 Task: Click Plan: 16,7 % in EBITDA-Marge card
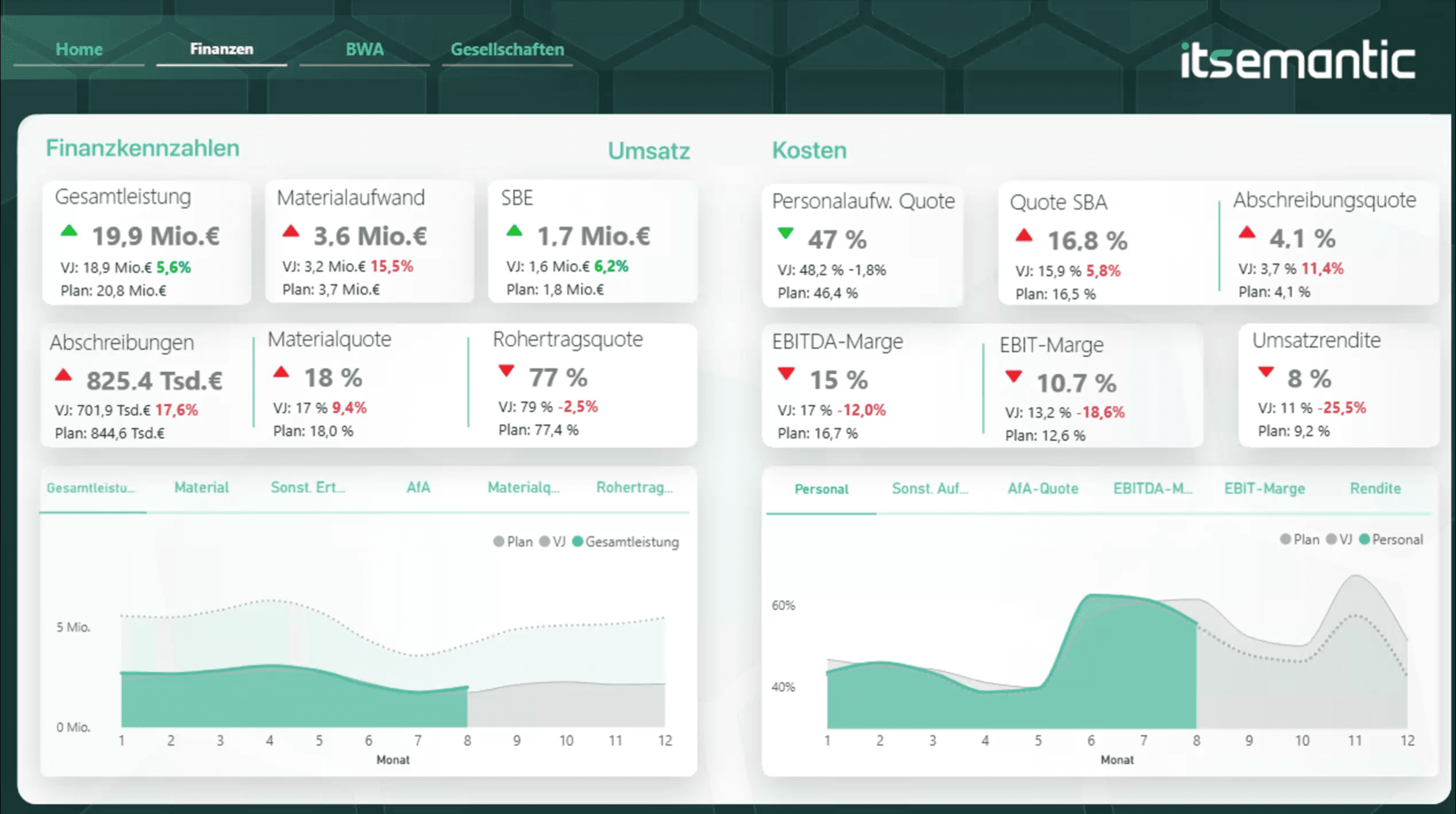click(818, 433)
